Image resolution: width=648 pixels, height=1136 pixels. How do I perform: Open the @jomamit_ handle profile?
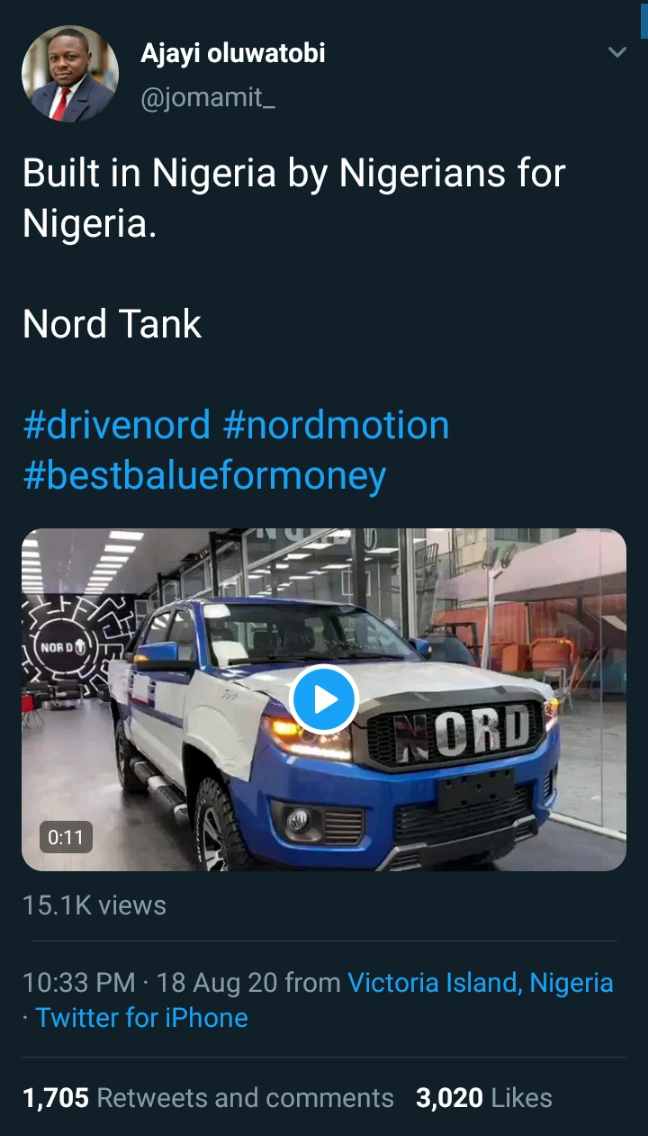207,96
